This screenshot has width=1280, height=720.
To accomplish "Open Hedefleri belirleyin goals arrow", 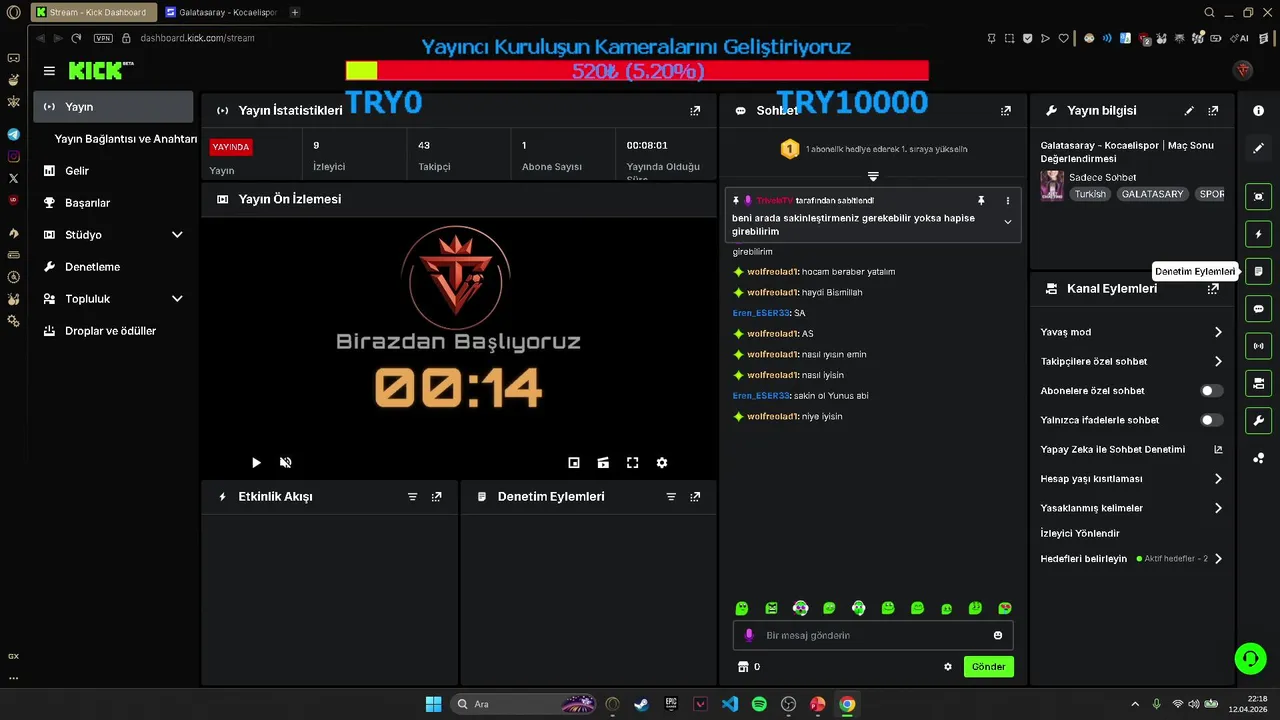I will pyautogui.click(x=1218, y=559).
